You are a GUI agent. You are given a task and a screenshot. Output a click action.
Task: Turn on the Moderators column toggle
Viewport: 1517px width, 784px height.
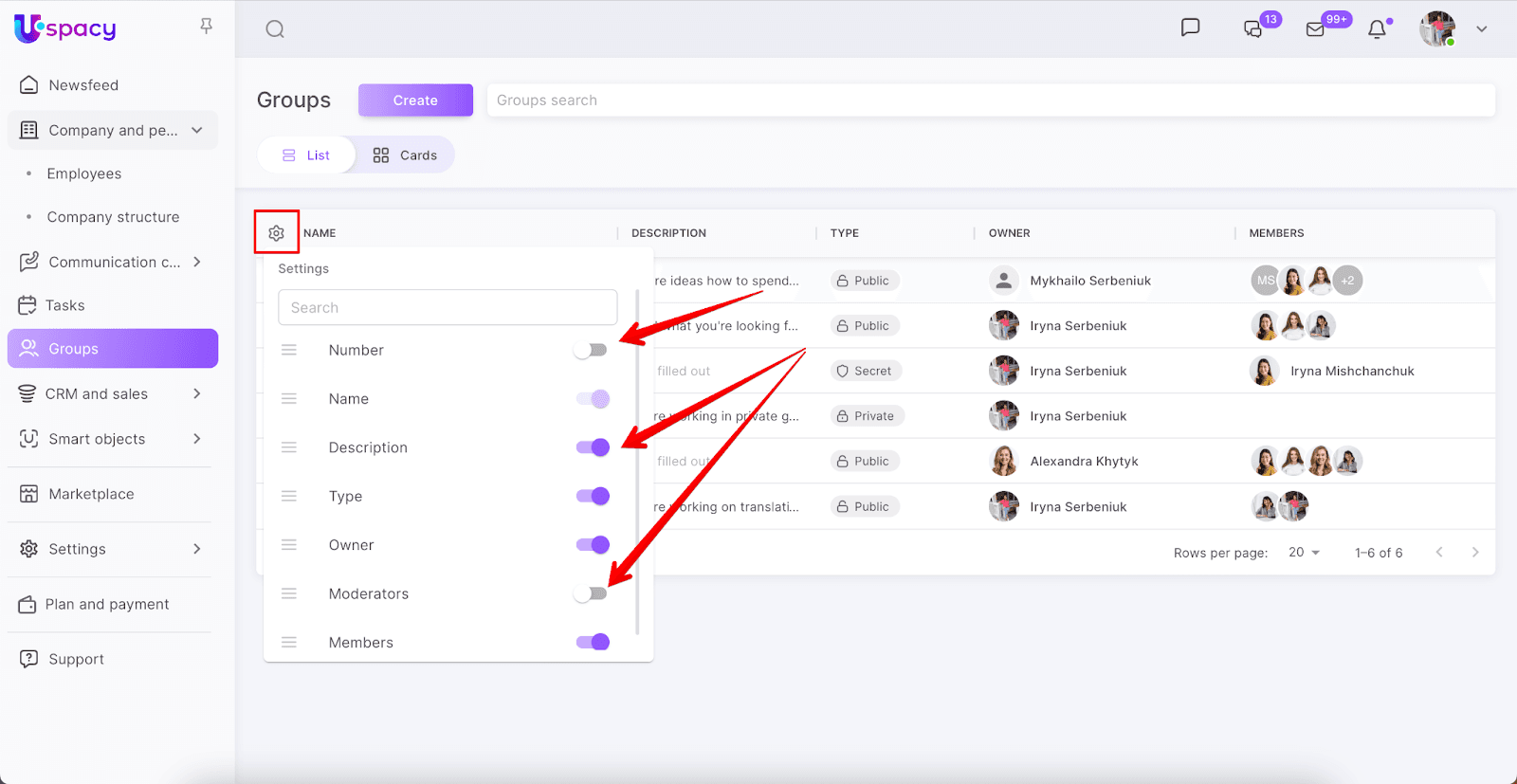pos(591,594)
